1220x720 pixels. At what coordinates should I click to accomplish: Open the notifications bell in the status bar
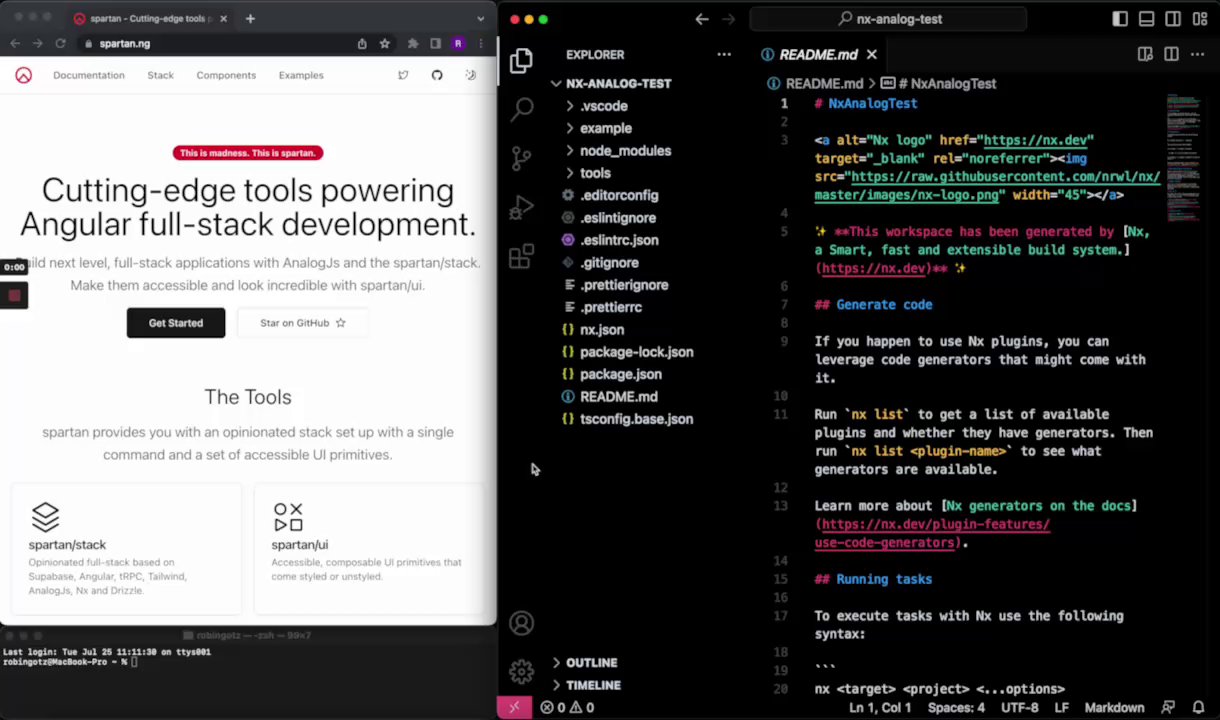(x=1198, y=707)
